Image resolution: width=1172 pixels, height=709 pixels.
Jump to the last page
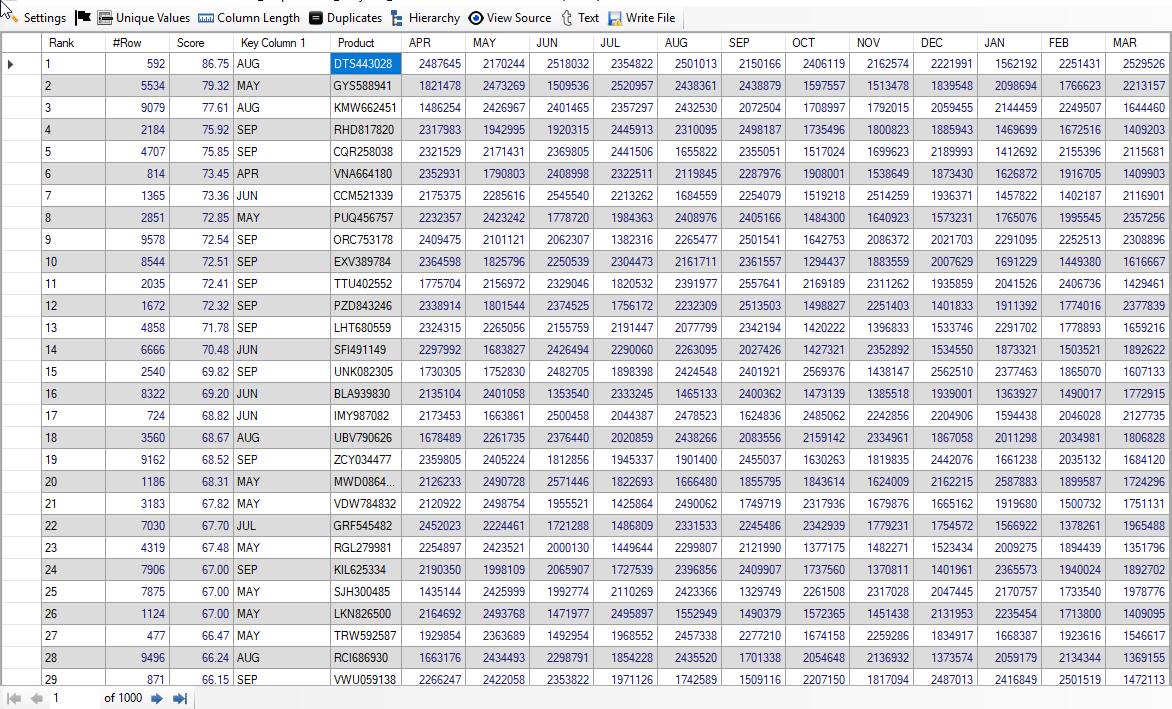coord(180,698)
